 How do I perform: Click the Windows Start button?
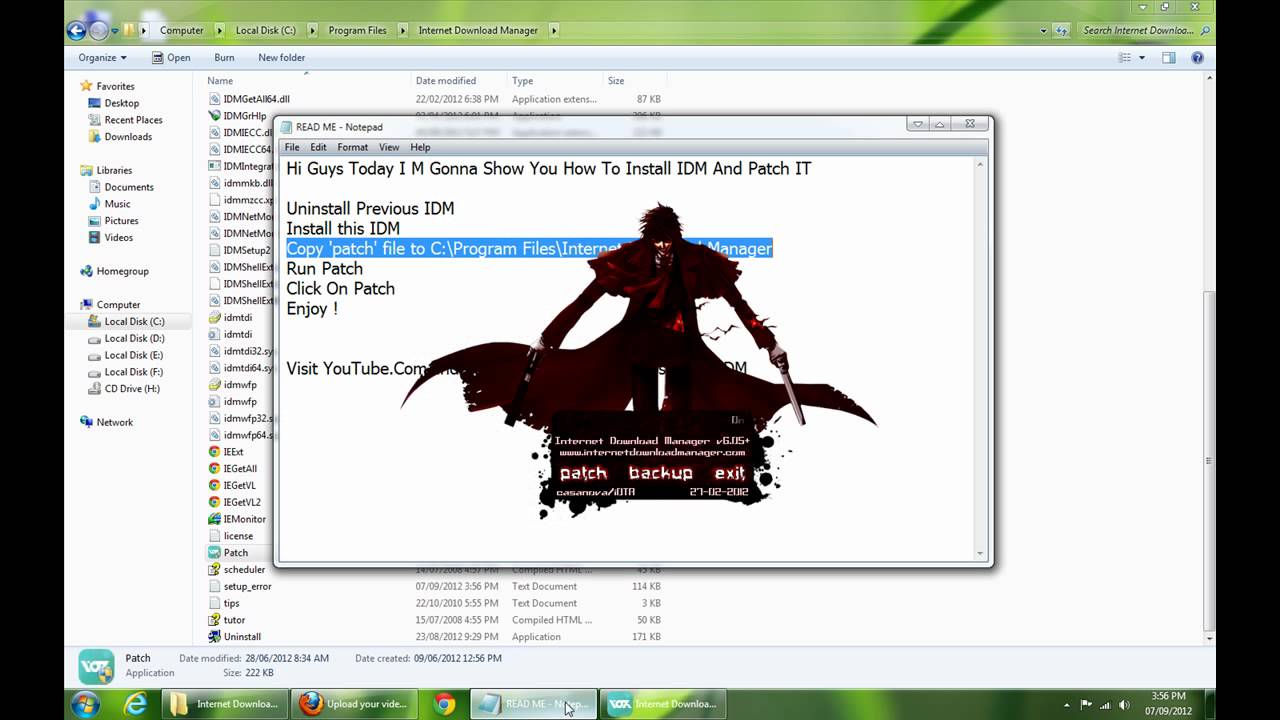pyautogui.click(x=85, y=703)
